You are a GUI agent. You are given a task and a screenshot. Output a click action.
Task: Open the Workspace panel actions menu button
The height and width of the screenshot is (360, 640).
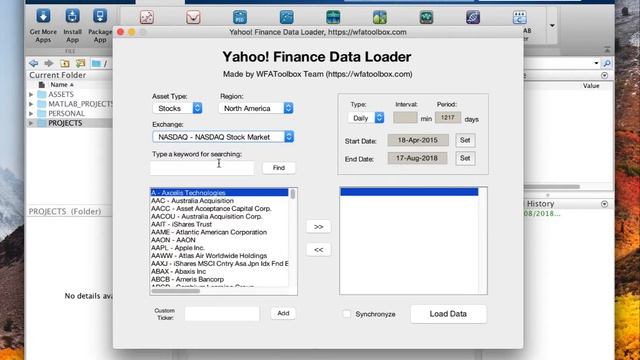[604, 76]
